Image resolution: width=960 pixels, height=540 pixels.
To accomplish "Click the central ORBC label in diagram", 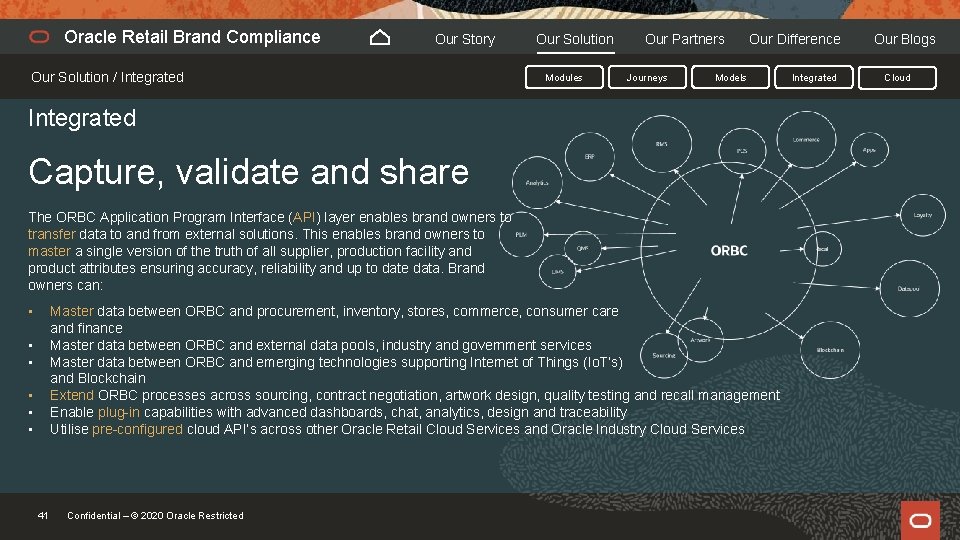I will click(x=729, y=250).
